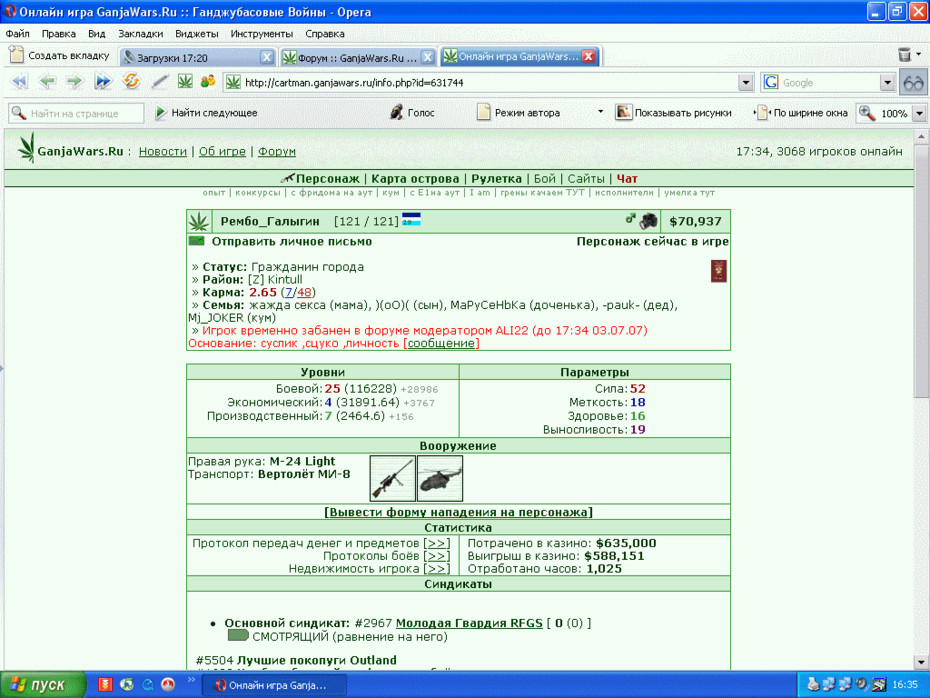Click the pencil wand icon in toolbar

click(160, 82)
